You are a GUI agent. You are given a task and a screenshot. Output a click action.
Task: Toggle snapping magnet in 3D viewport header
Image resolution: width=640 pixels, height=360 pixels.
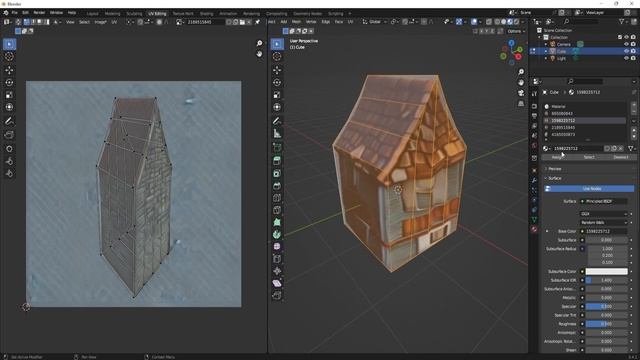[x=405, y=22]
